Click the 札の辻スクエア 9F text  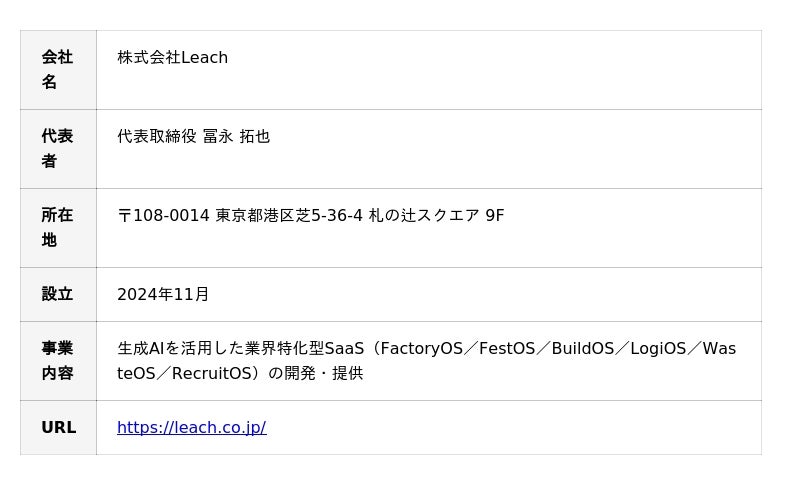click(436, 216)
